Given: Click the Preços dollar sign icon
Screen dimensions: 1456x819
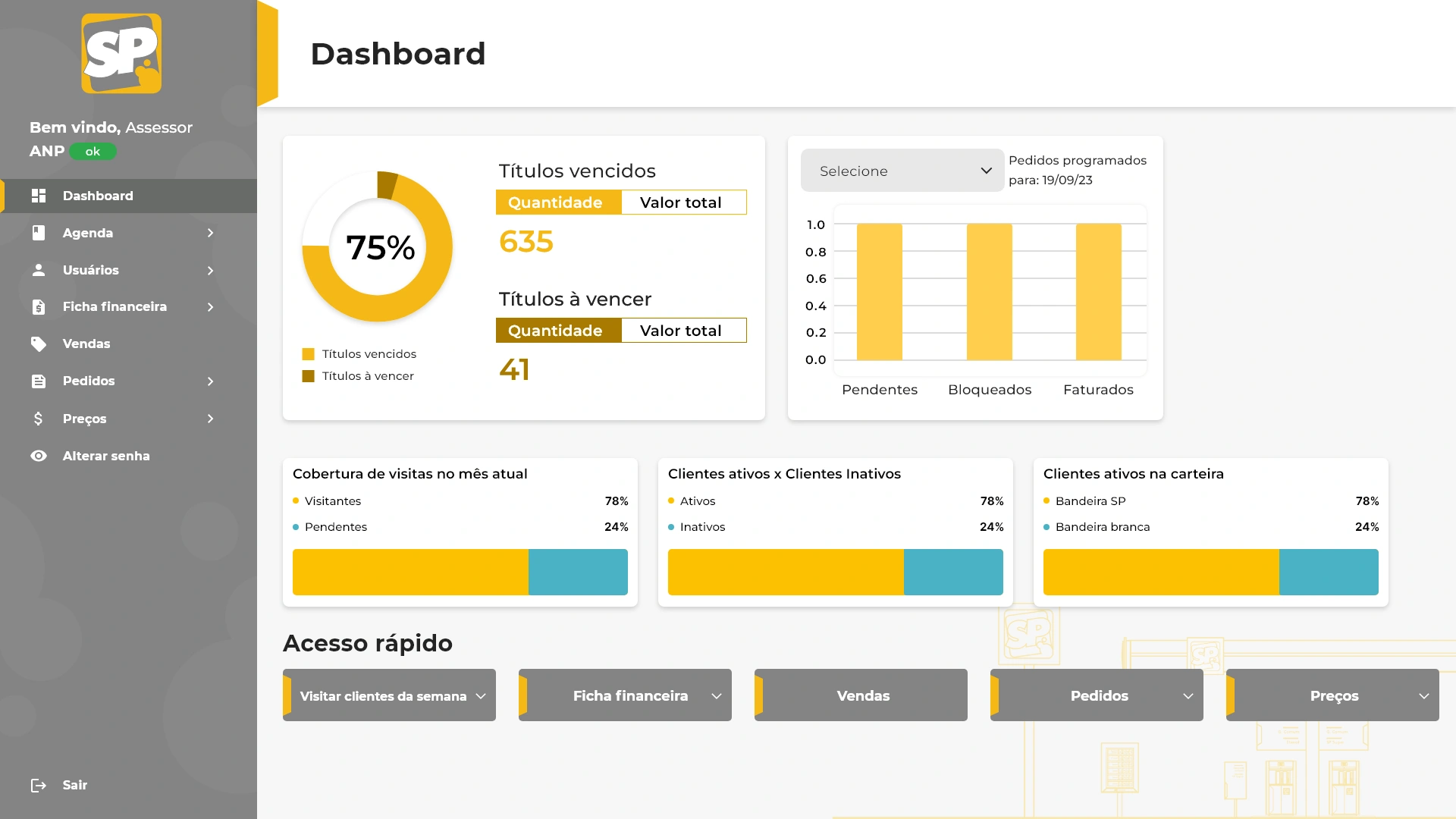Looking at the screenshot, I should tap(39, 419).
